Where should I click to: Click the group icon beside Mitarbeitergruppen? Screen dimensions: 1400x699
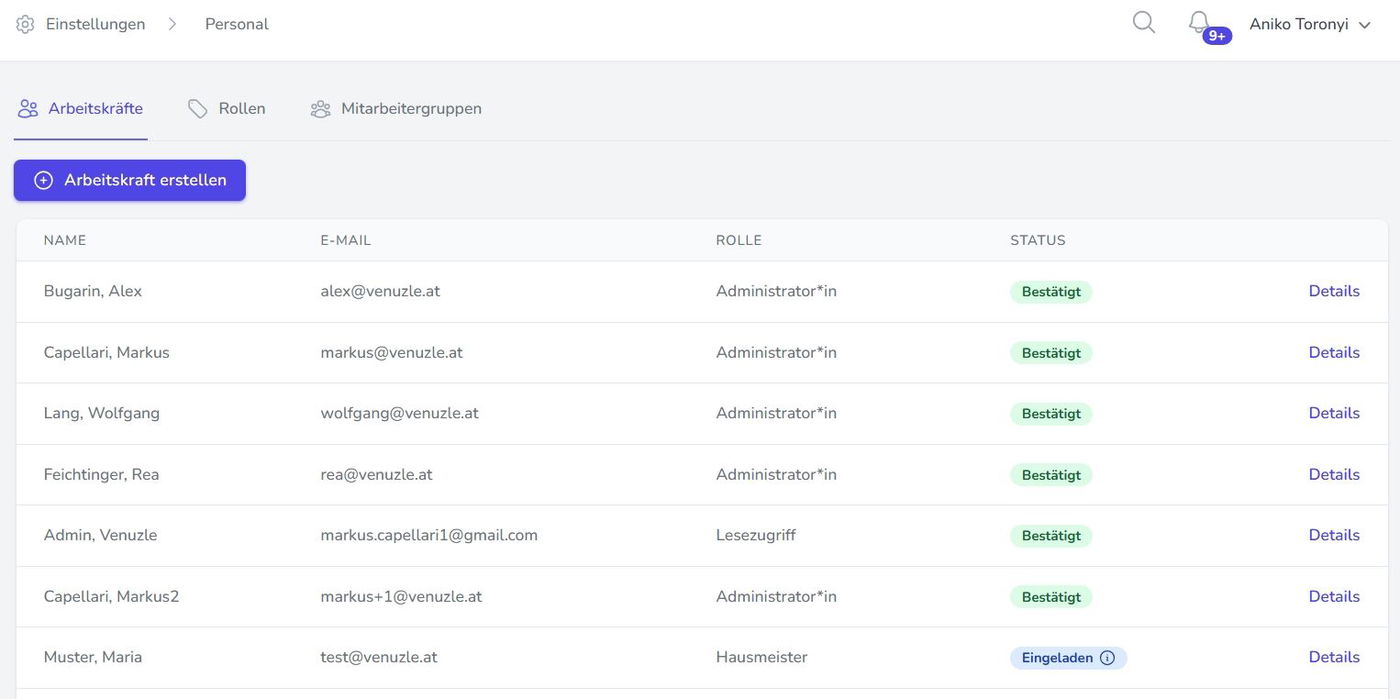click(320, 109)
